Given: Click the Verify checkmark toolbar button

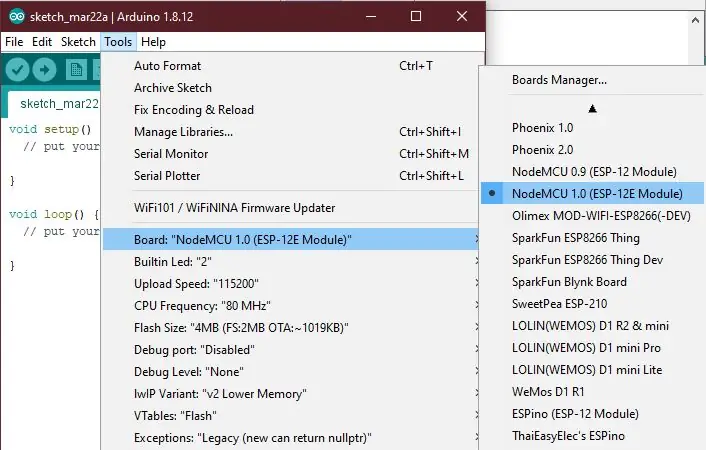Looking at the screenshot, I should tap(17, 70).
